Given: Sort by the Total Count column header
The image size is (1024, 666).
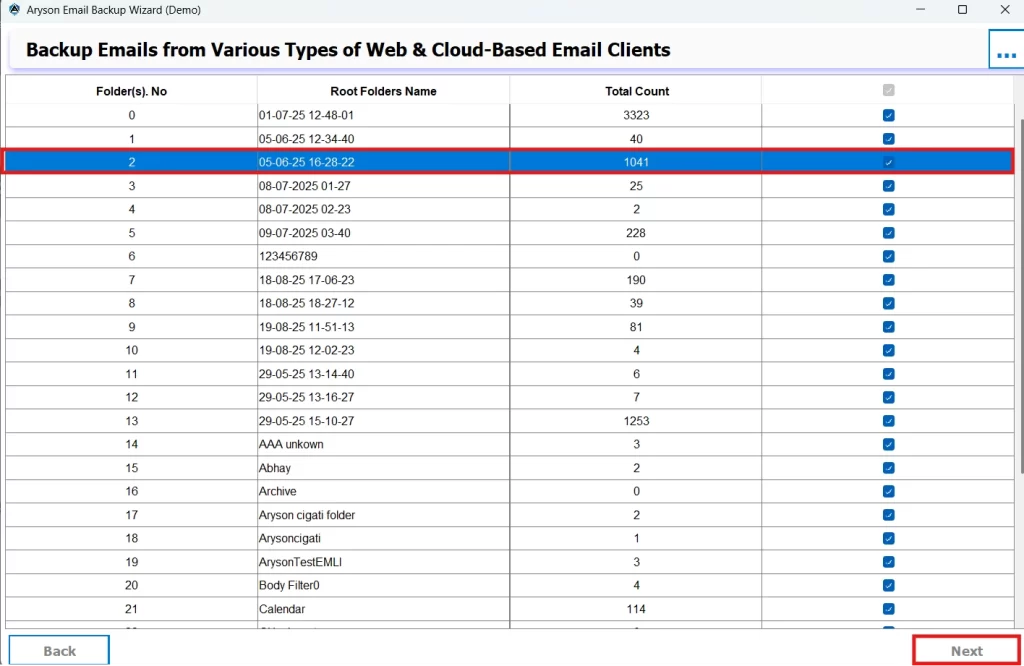Looking at the screenshot, I should coord(636,91).
